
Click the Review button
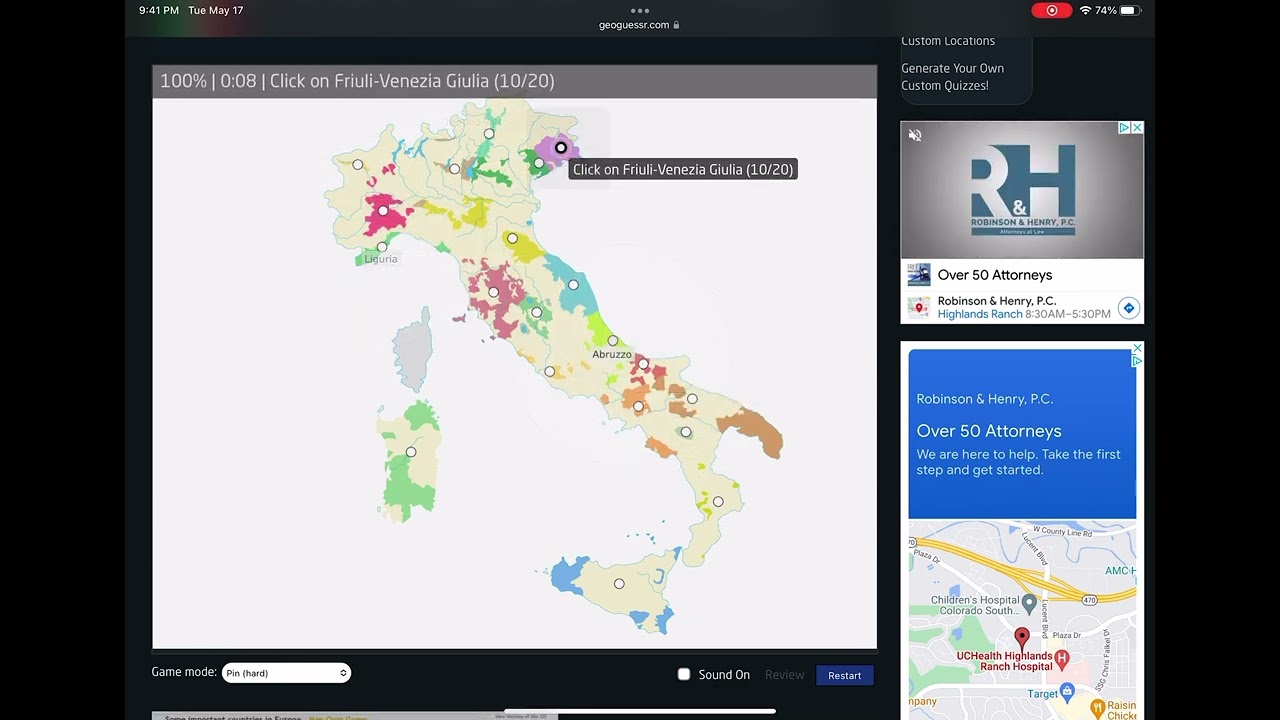pos(784,675)
